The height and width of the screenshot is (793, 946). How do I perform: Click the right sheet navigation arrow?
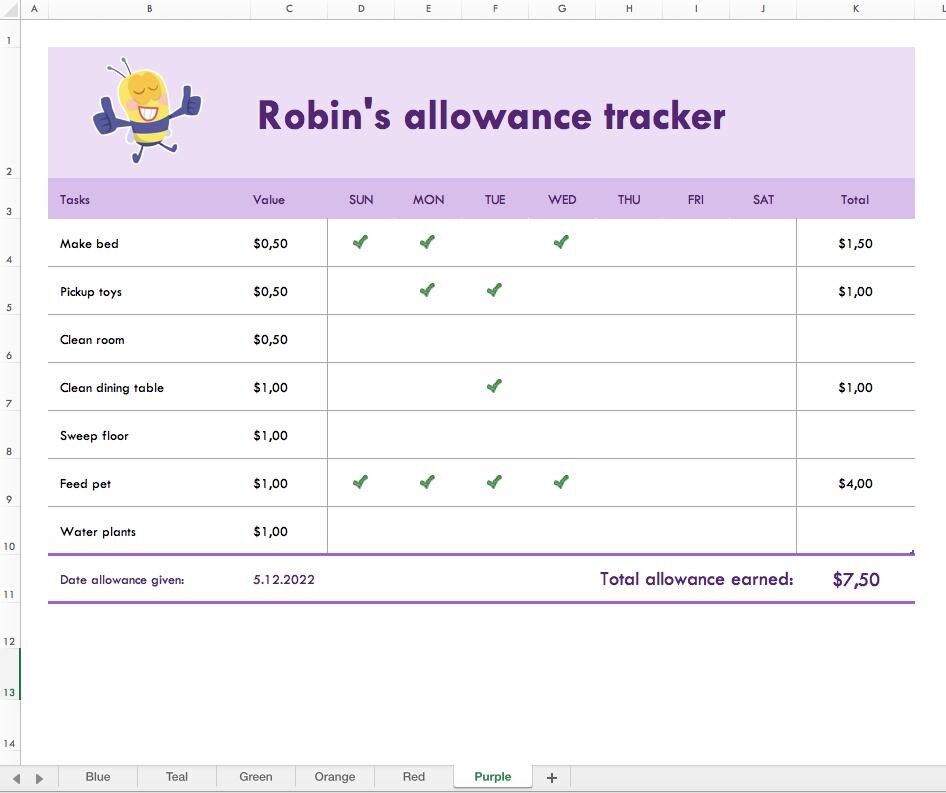pos(40,777)
